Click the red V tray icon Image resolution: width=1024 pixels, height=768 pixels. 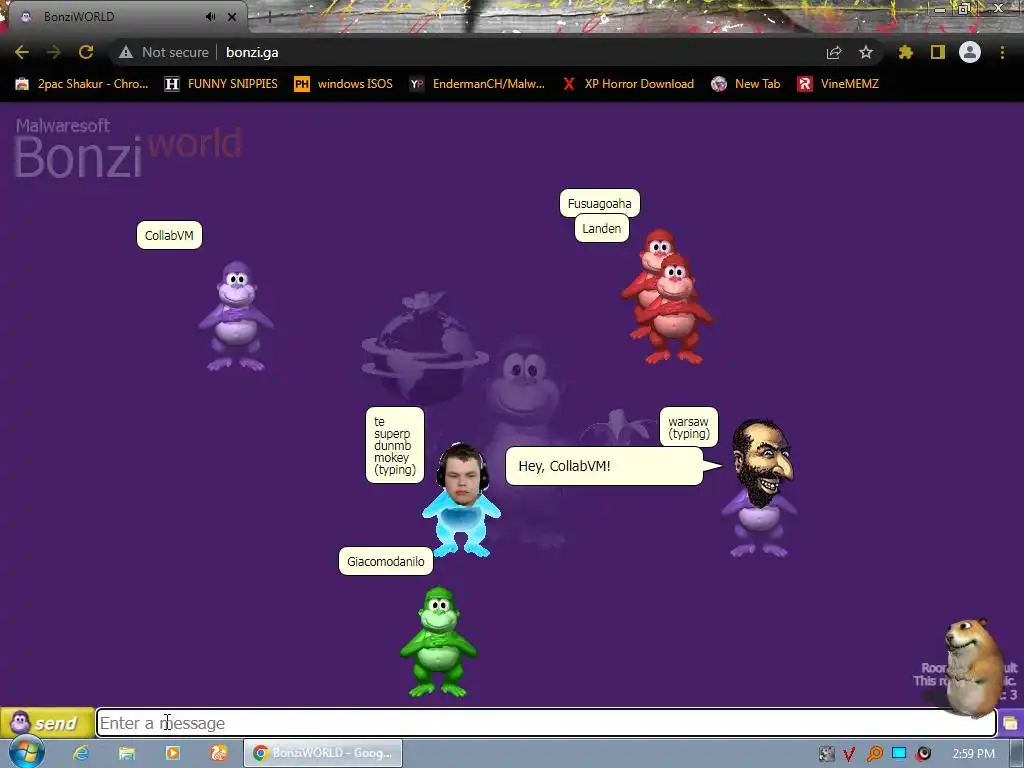point(849,754)
